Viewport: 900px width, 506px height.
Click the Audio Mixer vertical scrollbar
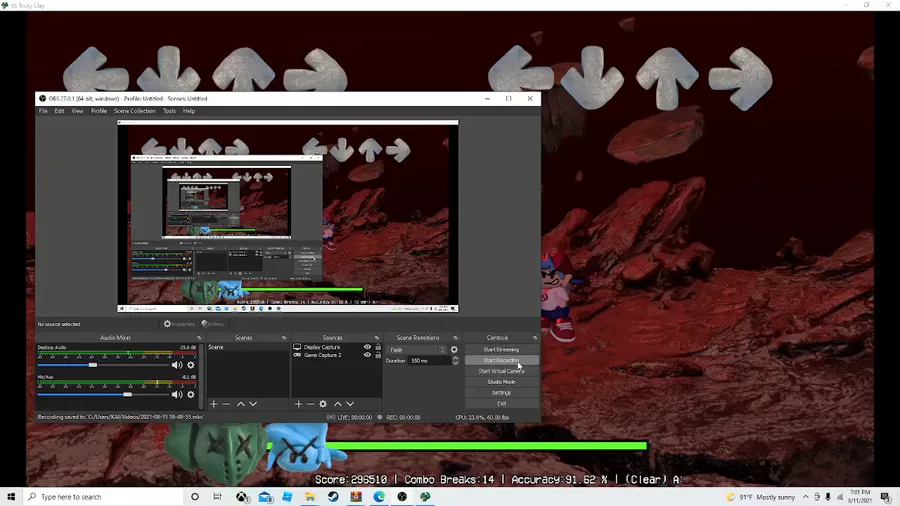[x=201, y=375]
